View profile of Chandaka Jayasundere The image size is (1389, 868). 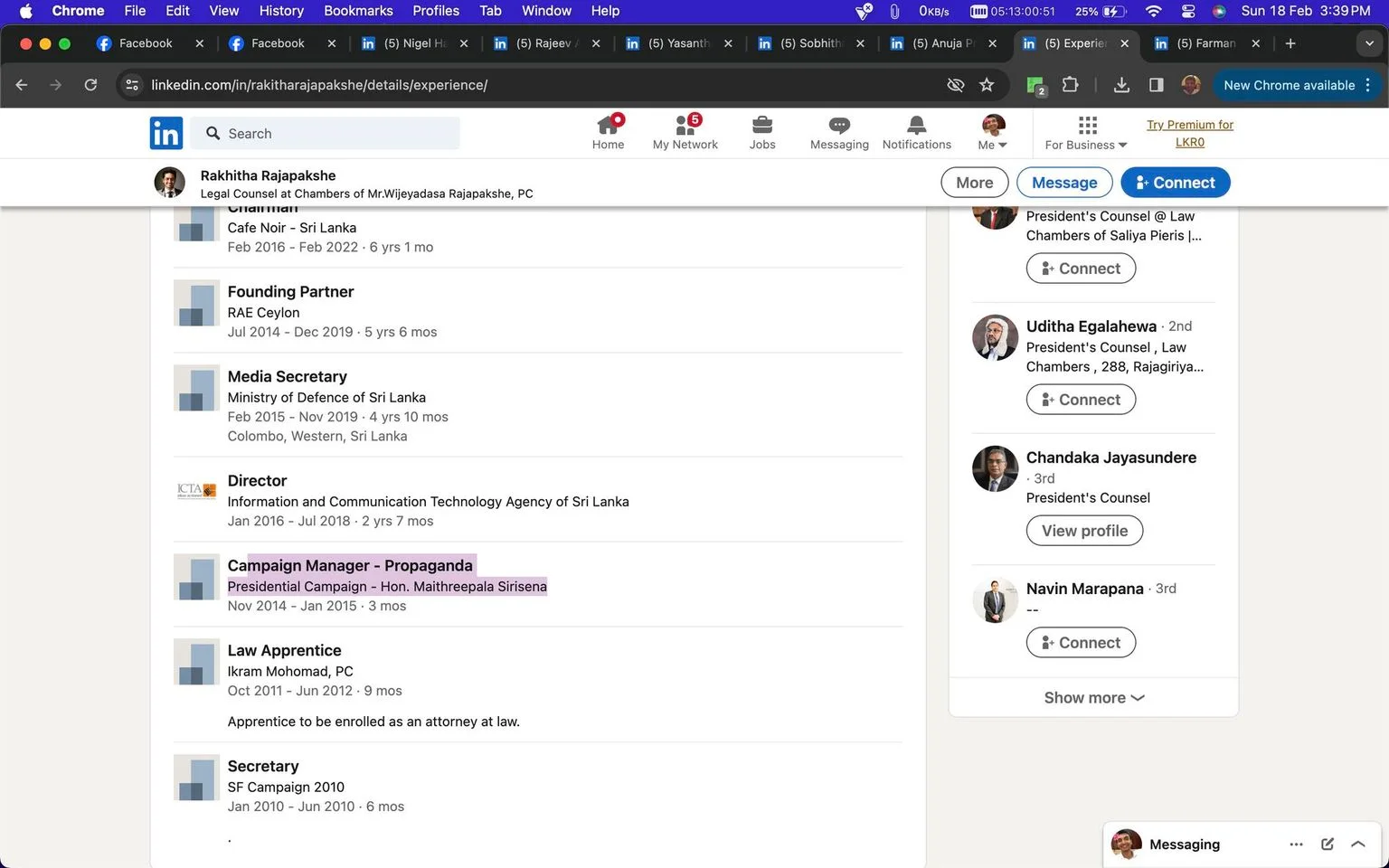click(x=1084, y=531)
